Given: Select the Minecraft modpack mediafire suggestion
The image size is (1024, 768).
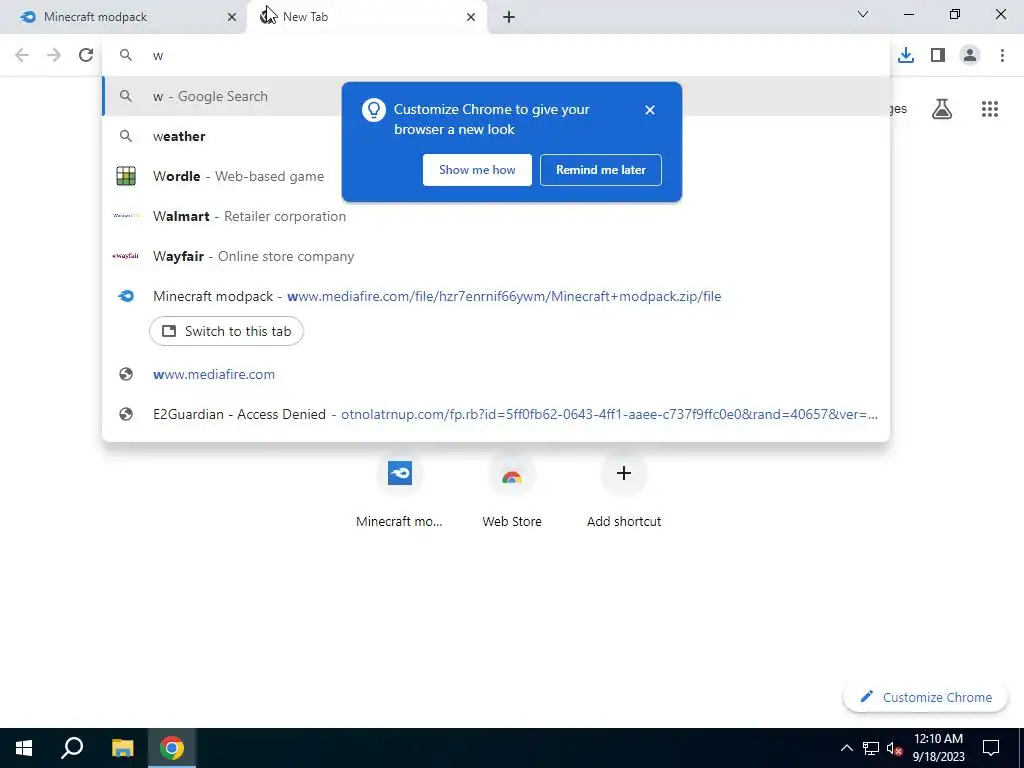Looking at the screenshot, I should point(496,296).
